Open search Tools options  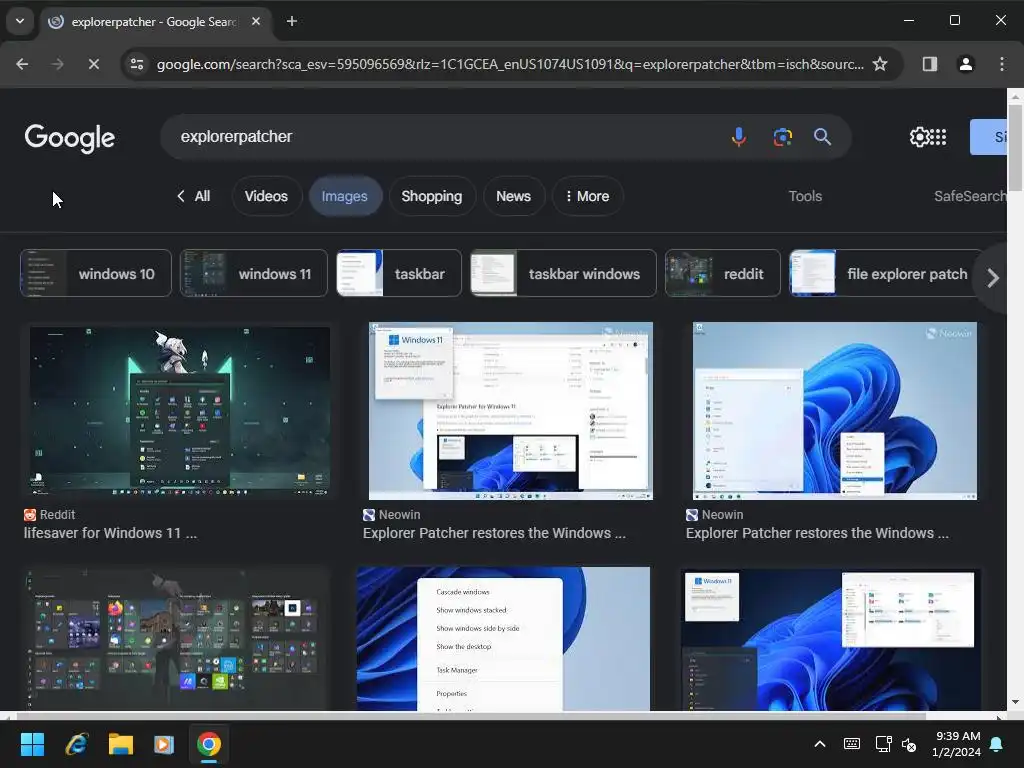[x=805, y=196]
